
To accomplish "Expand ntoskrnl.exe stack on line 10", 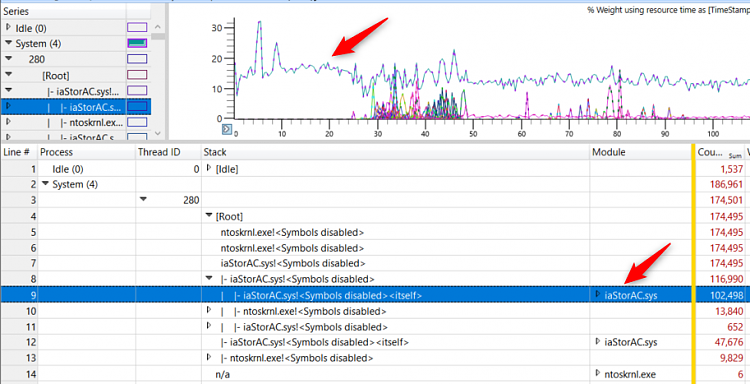I will (209, 311).
